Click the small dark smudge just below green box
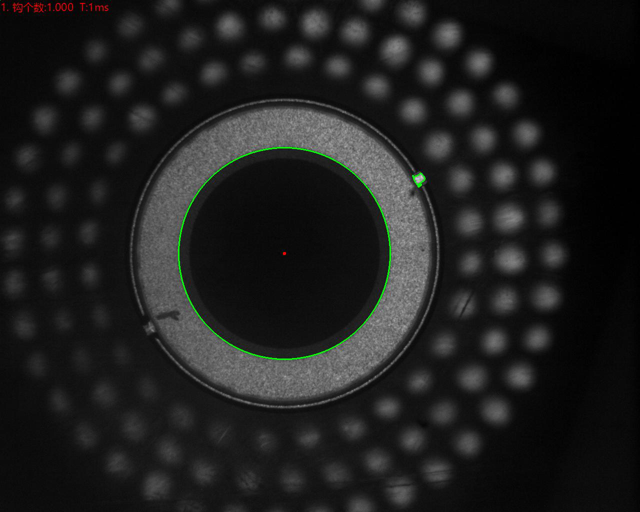640x512 pixels. click(414, 194)
